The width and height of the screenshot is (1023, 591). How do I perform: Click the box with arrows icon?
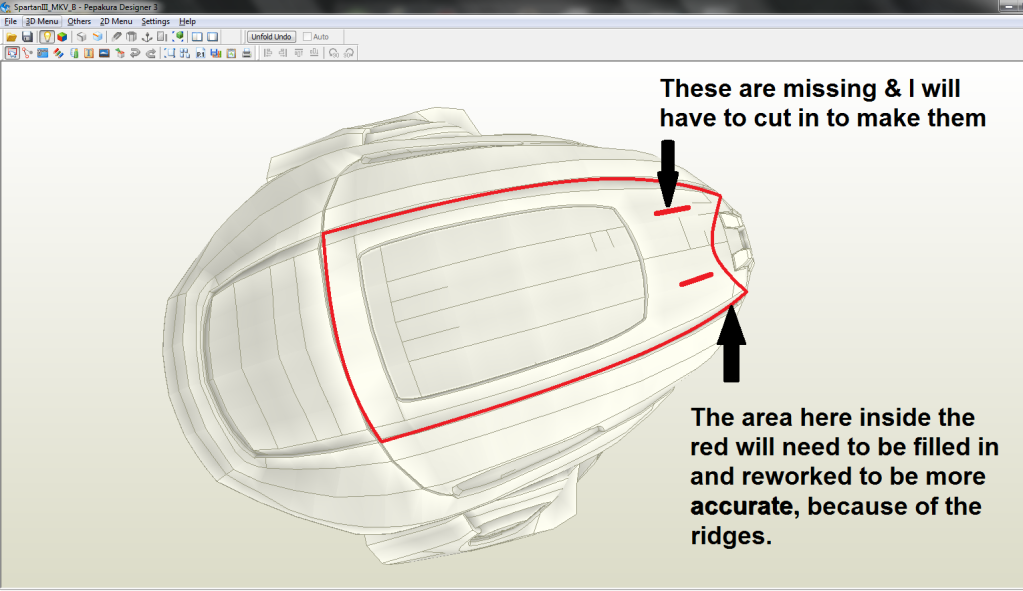120,53
